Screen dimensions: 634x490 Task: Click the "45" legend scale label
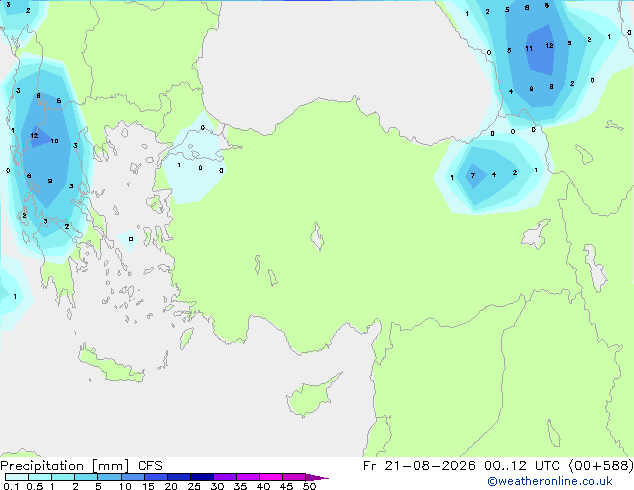287,486
